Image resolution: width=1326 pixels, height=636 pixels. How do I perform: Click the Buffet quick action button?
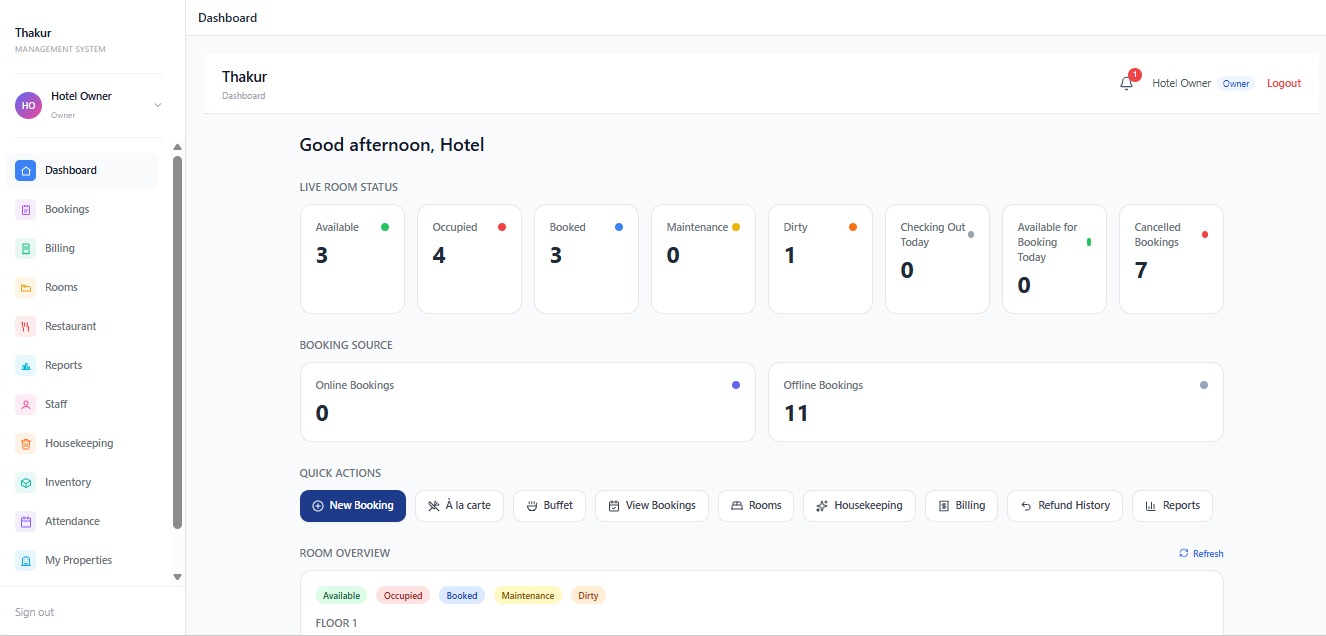550,506
